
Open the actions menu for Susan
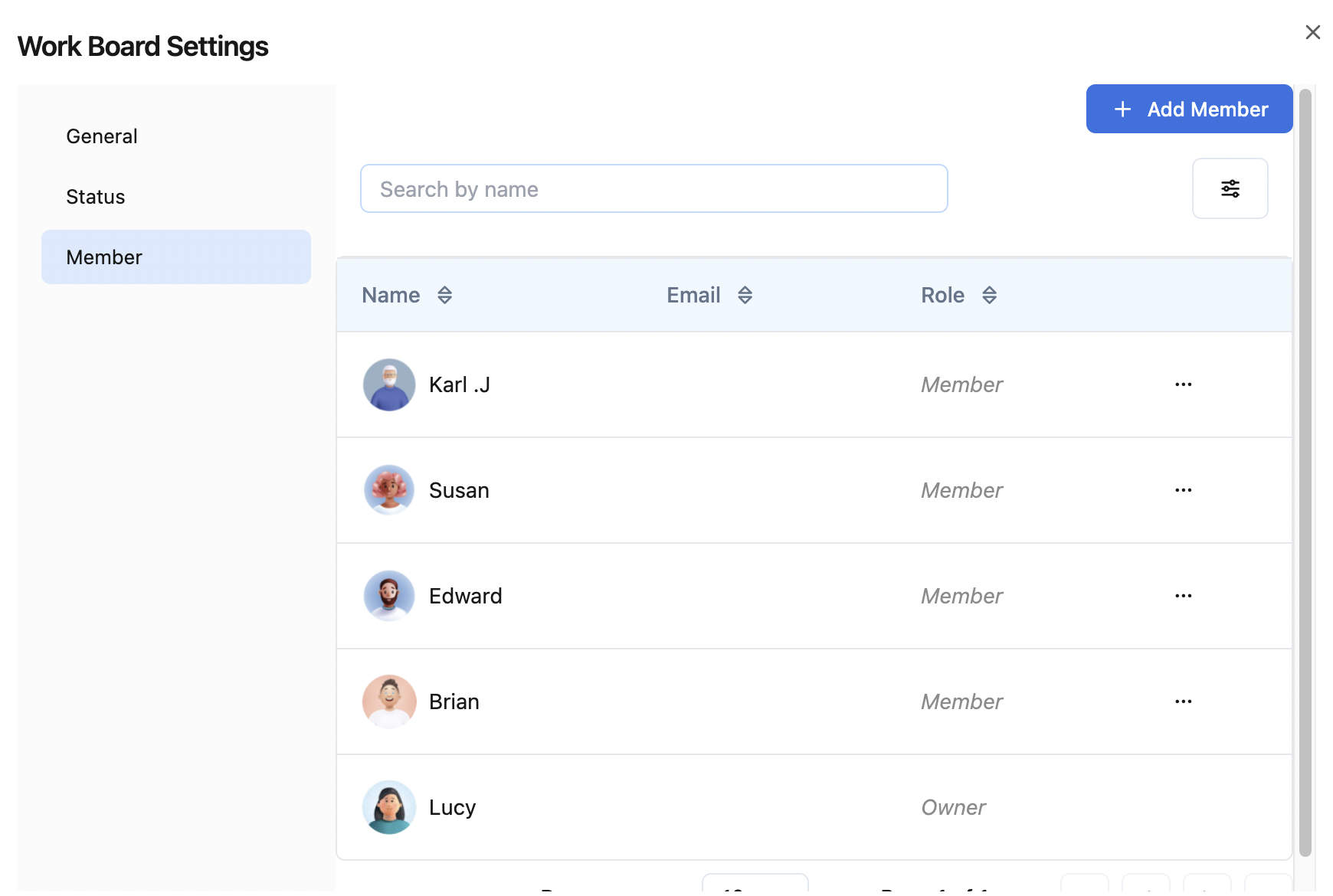[1184, 490]
